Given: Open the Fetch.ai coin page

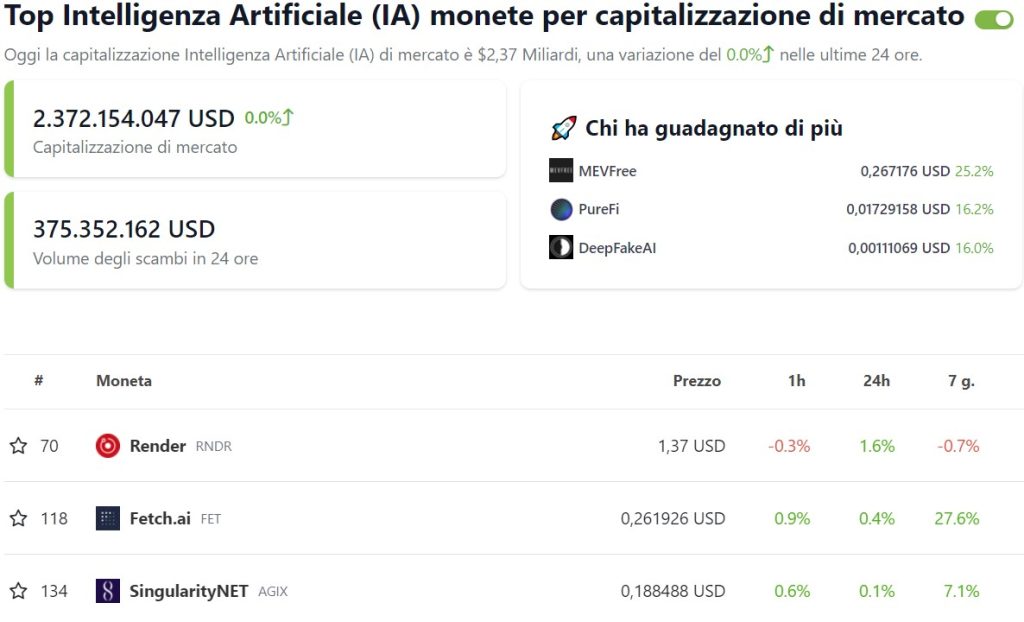Looking at the screenshot, I should click(x=160, y=519).
